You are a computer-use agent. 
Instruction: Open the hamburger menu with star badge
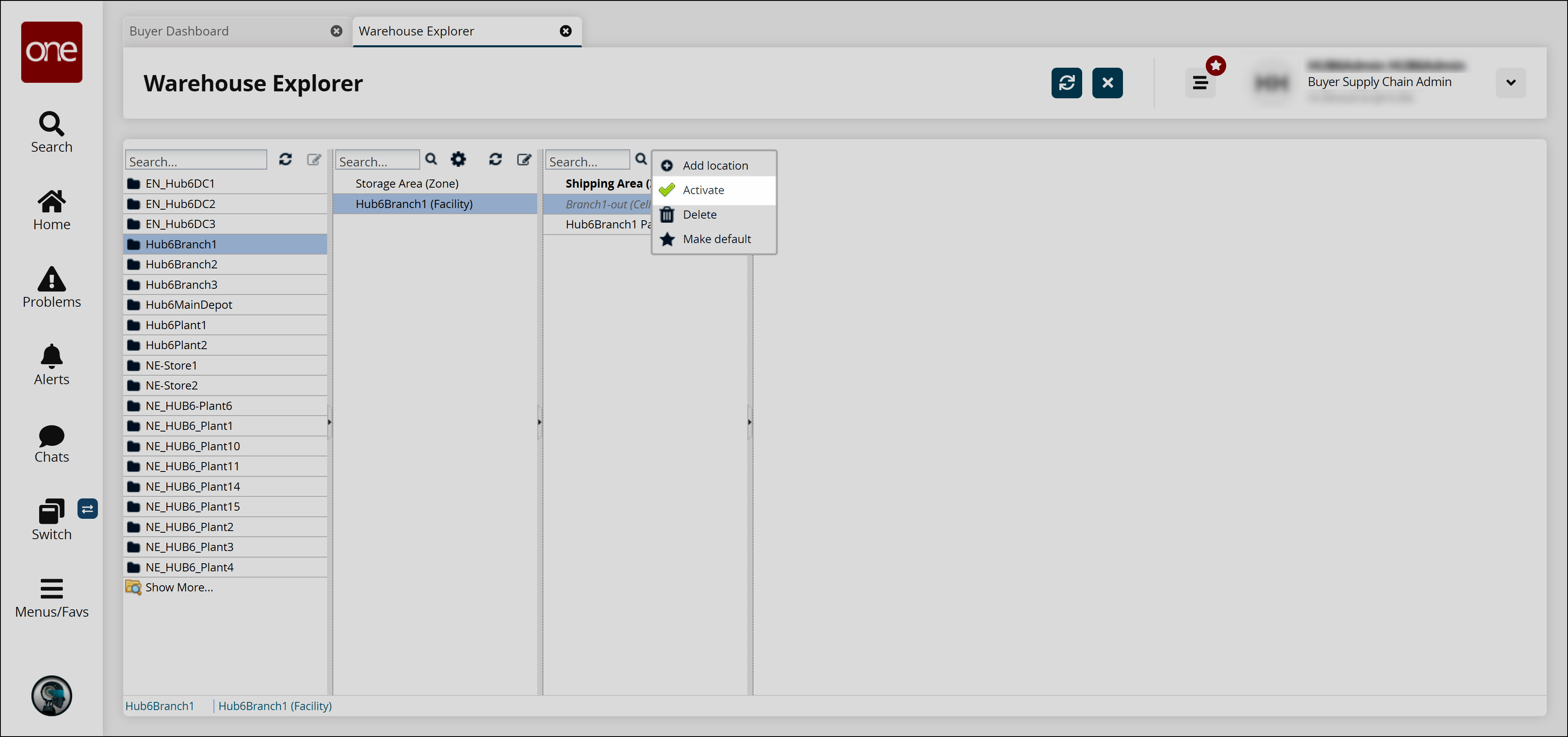coord(1200,83)
